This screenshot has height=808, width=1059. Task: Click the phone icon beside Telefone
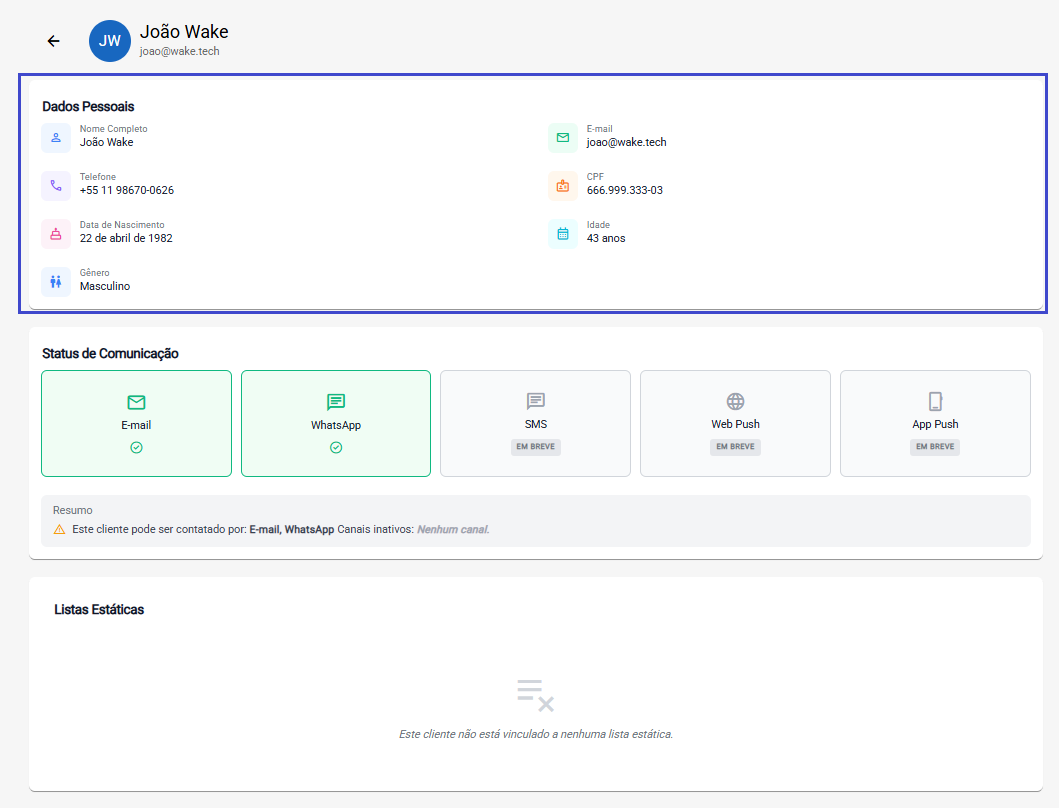56,185
